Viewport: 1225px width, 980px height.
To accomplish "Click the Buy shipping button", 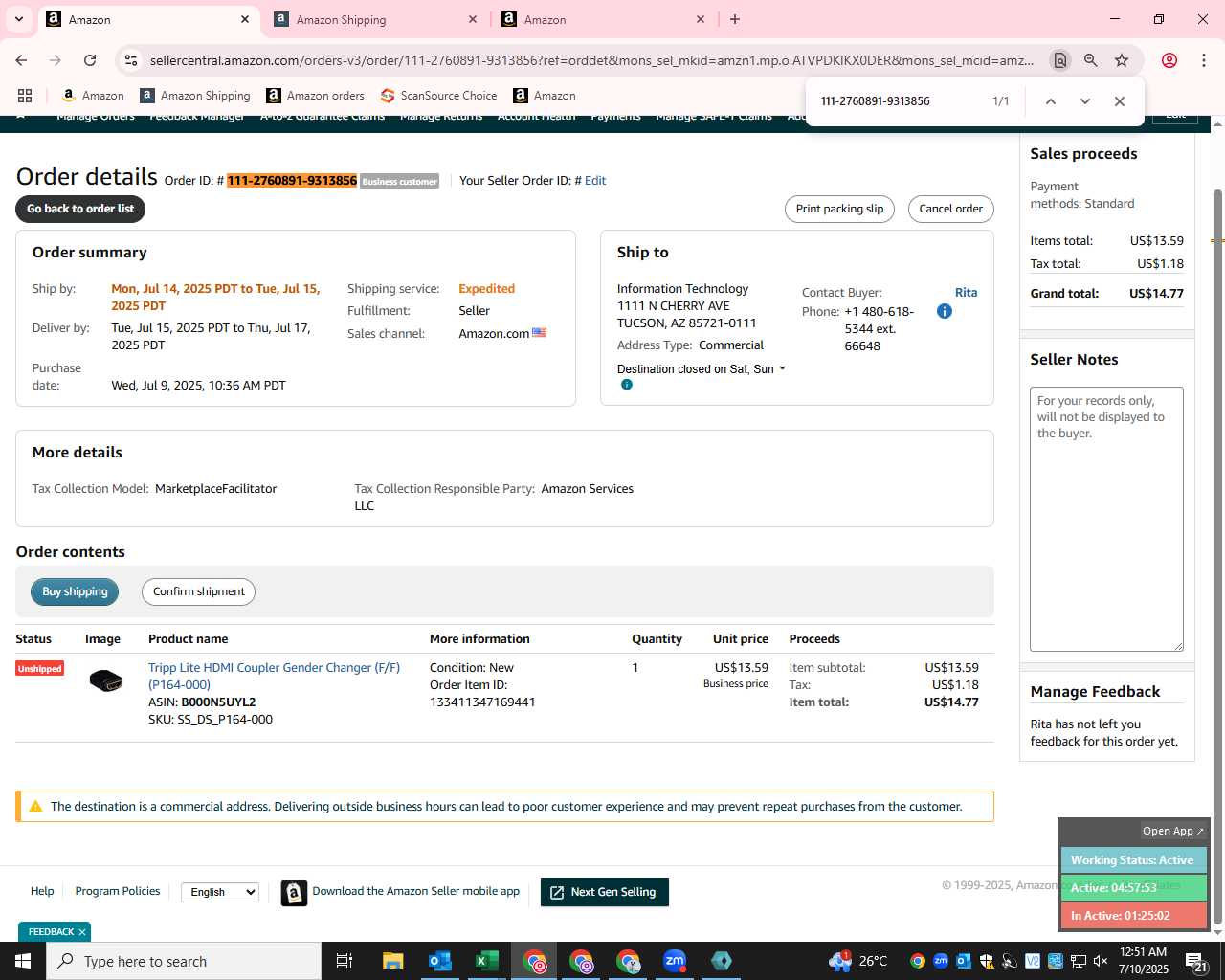I will click(x=75, y=591).
